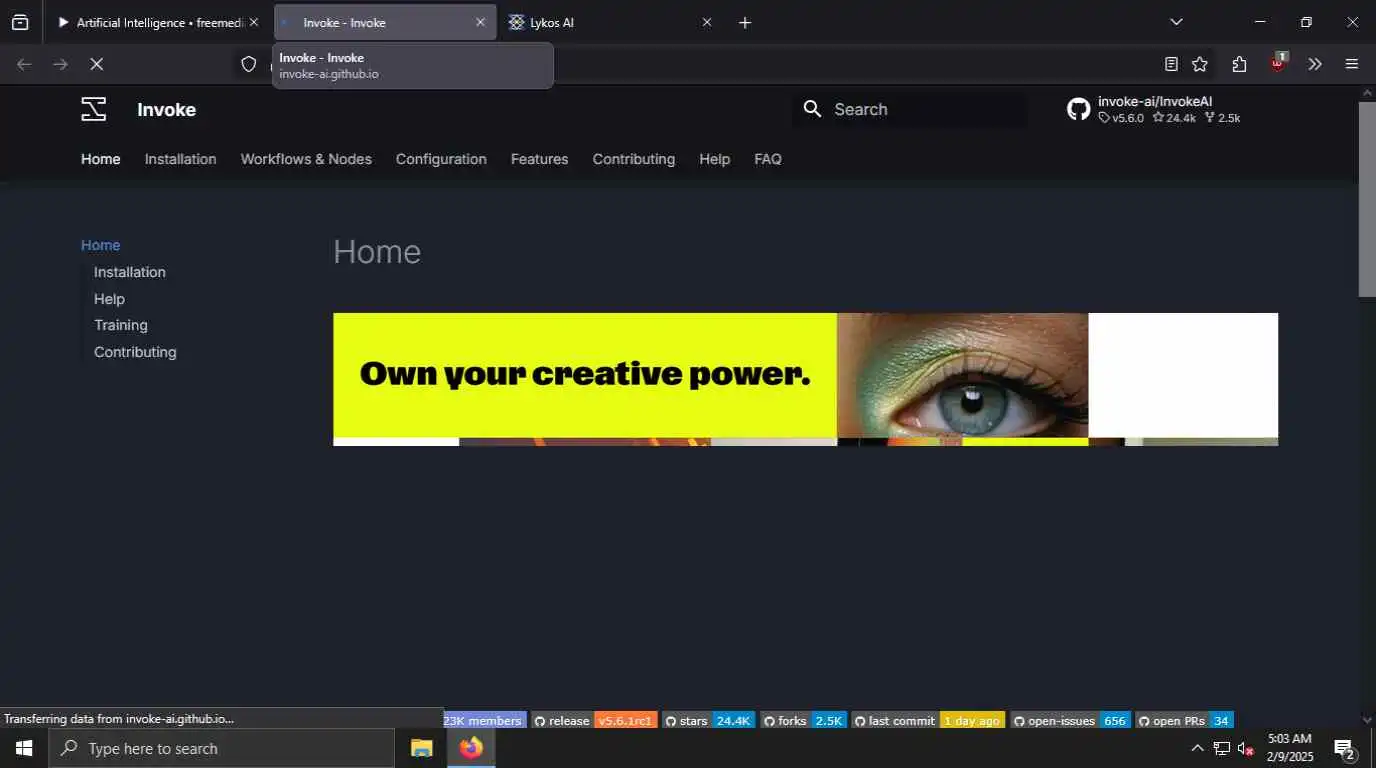The image size is (1376, 768).
Task: Go to Help in the sidebar
Action: [109, 299]
